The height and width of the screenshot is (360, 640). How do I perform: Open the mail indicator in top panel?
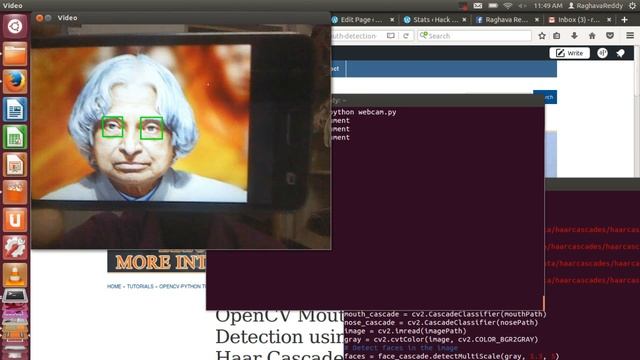pyautogui.click(x=478, y=6)
